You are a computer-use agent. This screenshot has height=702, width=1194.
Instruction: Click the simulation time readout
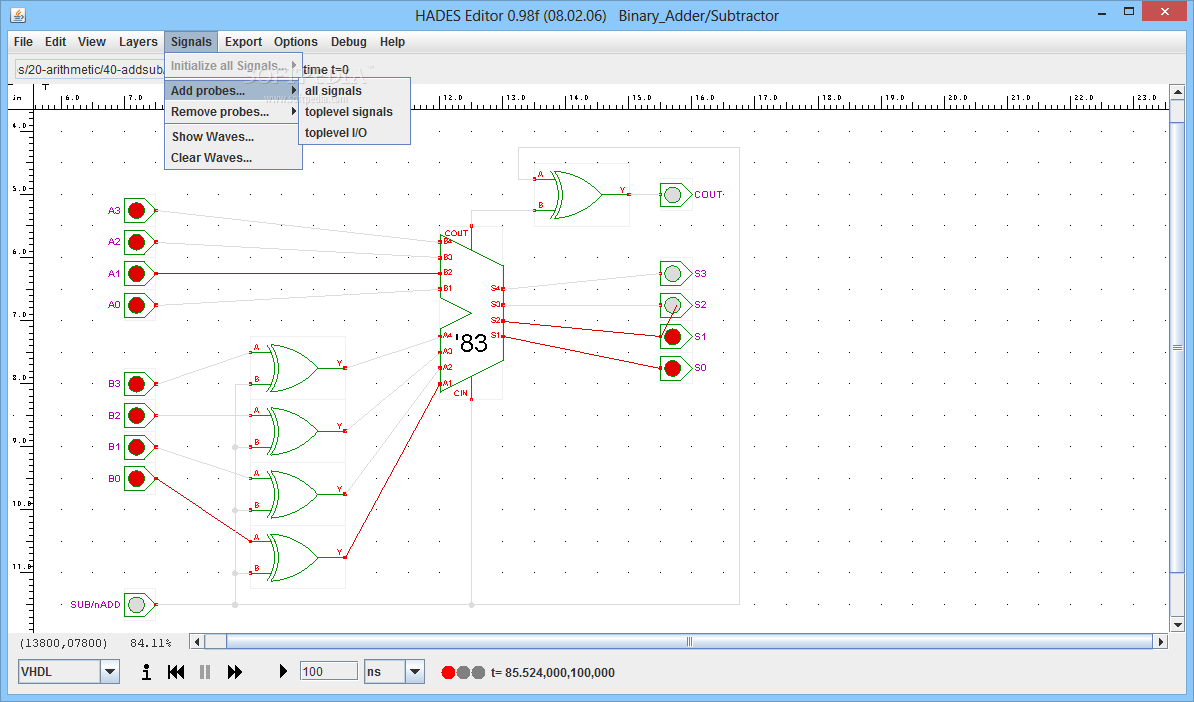[x=553, y=672]
